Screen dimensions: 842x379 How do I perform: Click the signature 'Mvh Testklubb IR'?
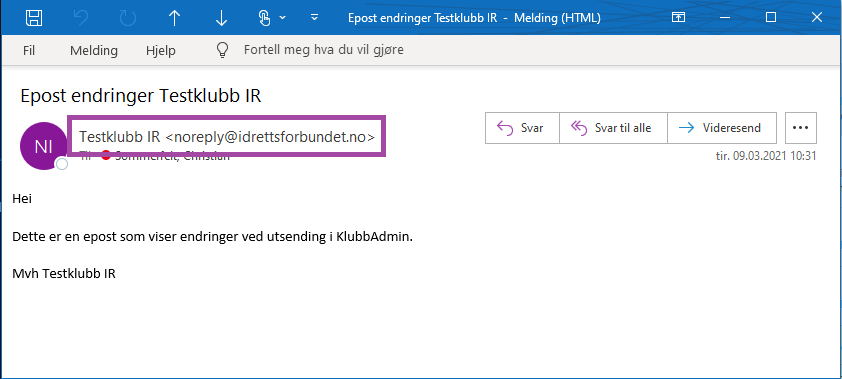[x=64, y=274]
